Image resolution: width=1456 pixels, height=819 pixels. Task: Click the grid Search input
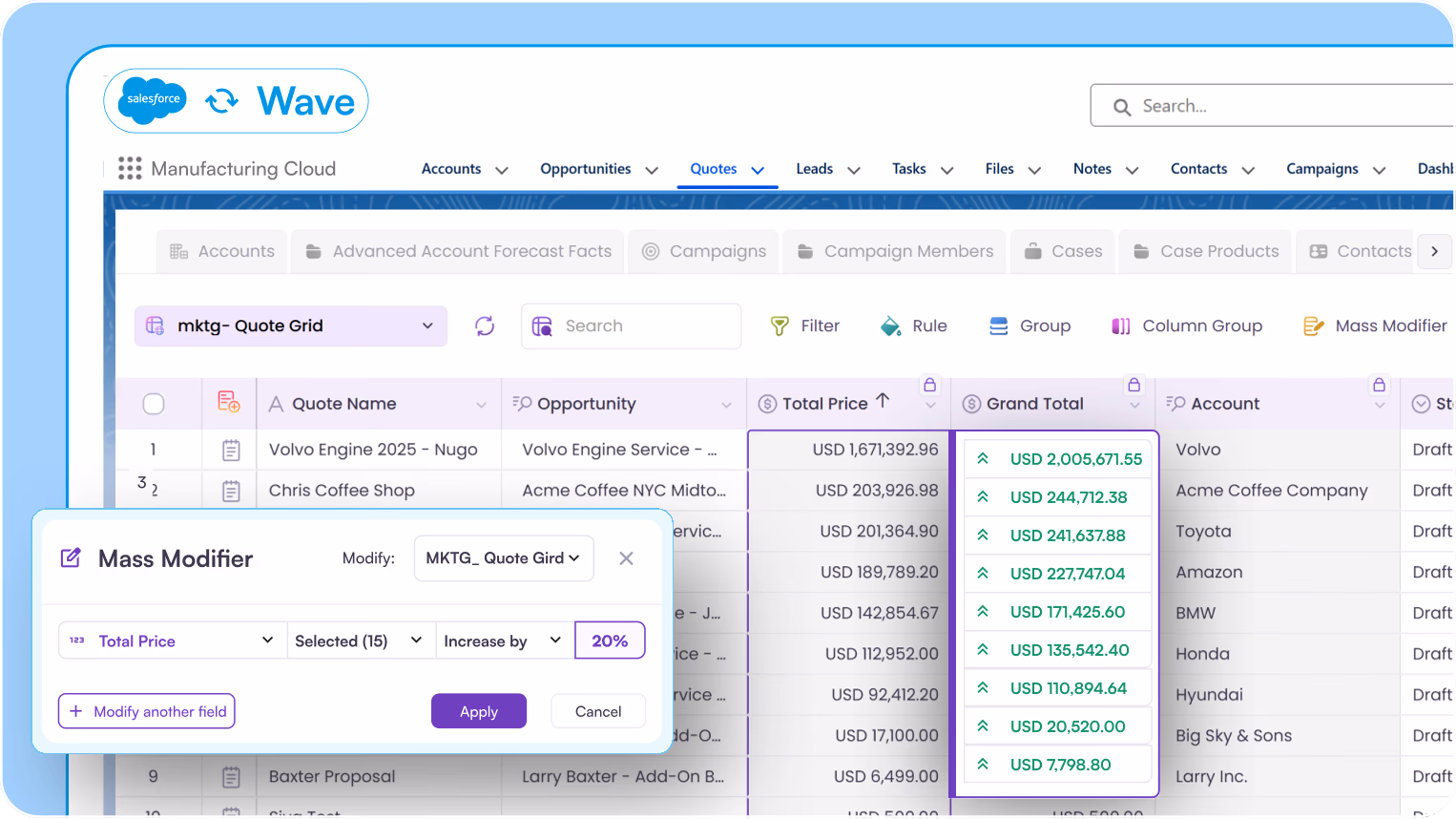point(632,326)
